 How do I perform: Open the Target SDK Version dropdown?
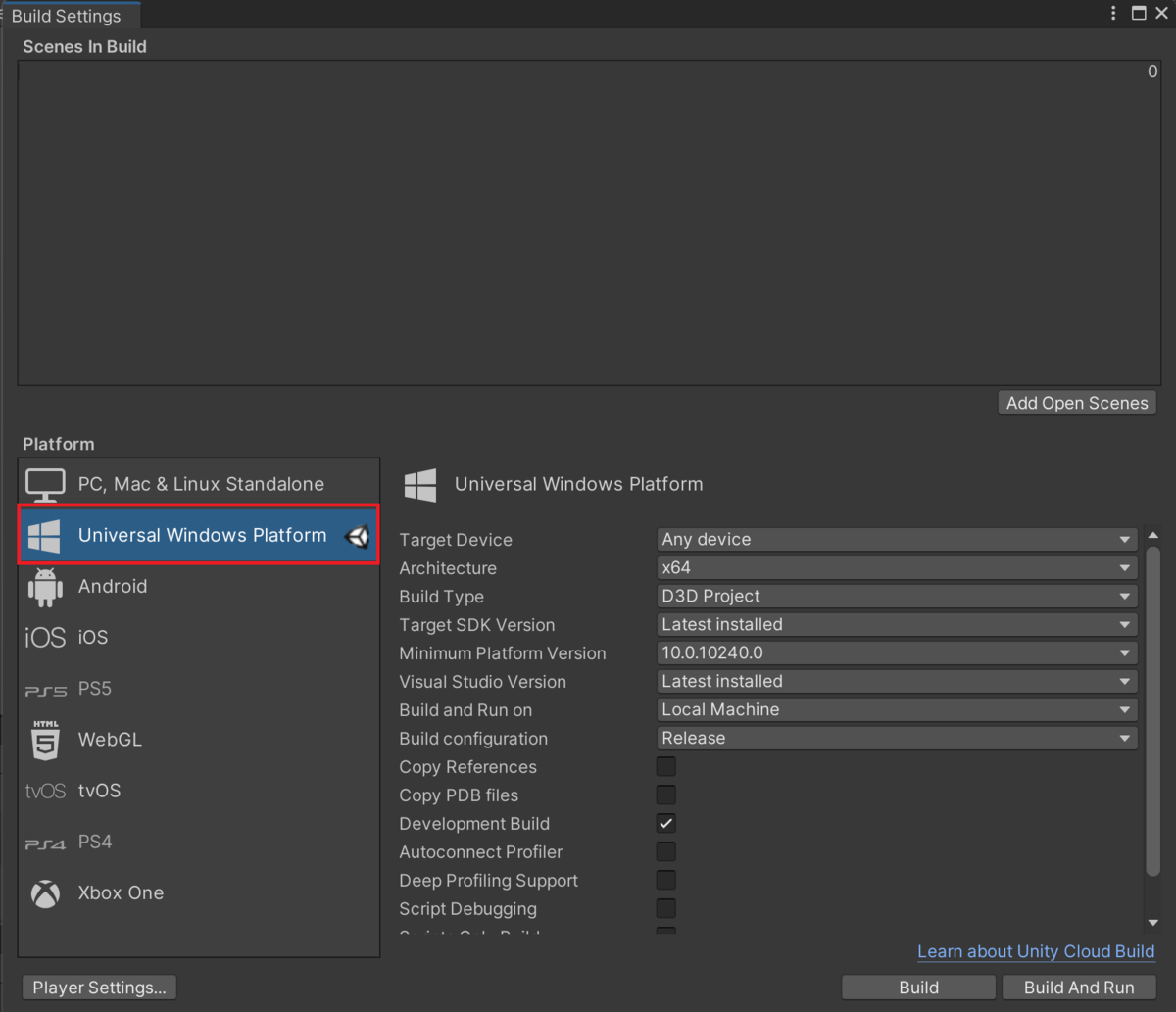point(897,625)
